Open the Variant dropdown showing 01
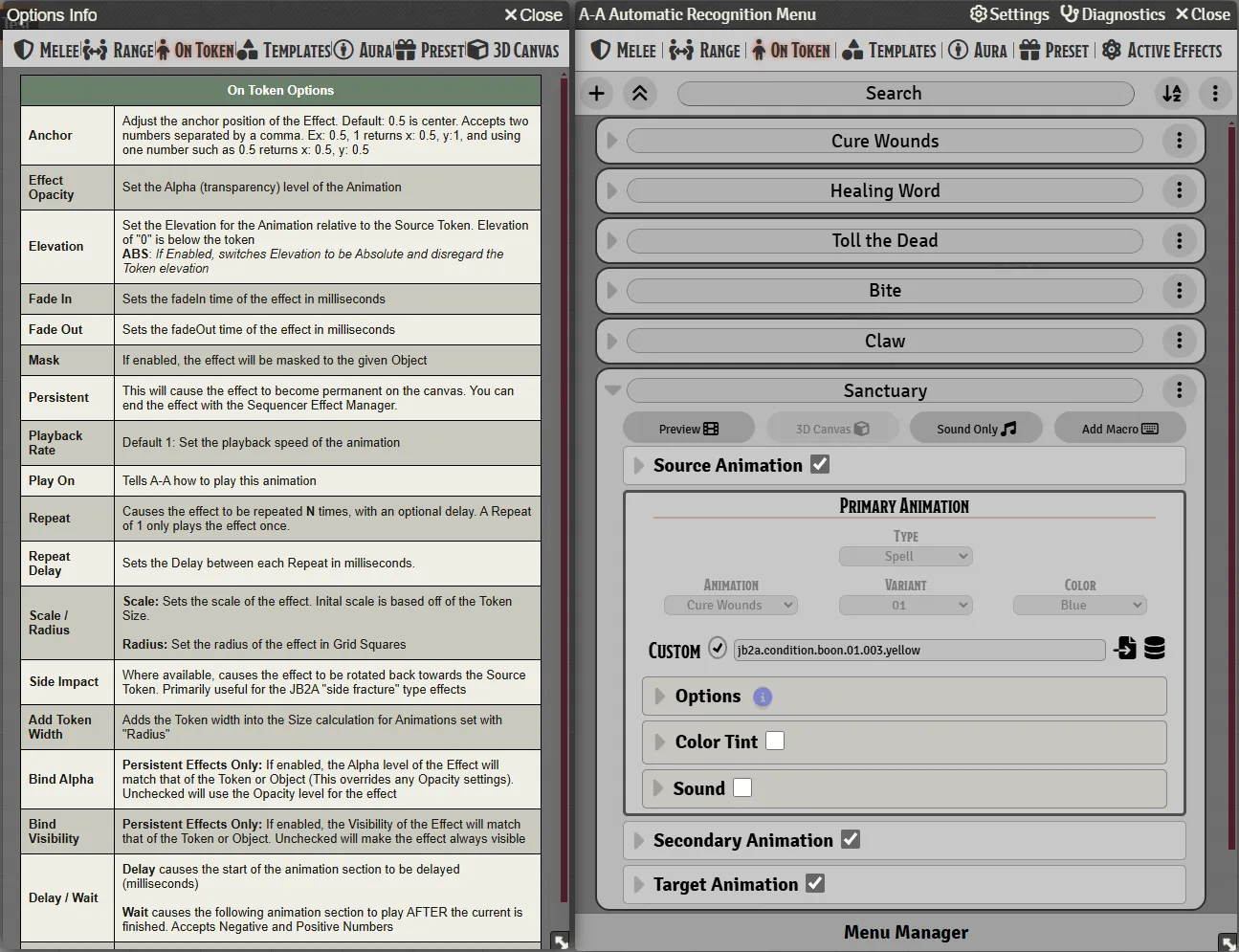The image size is (1239, 952). pos(906,605)
